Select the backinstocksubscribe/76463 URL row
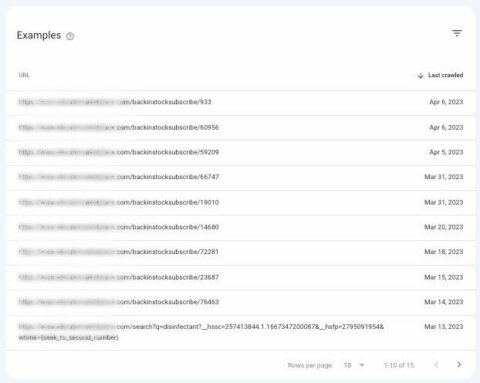This screenshot has width=480, height=383. [241, 302]
